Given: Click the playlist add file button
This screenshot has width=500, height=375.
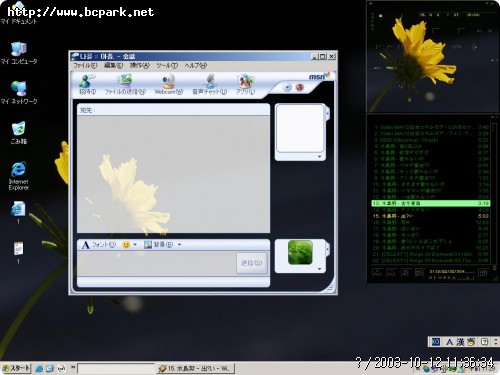Looking at the screenshot, I should 378,273.
